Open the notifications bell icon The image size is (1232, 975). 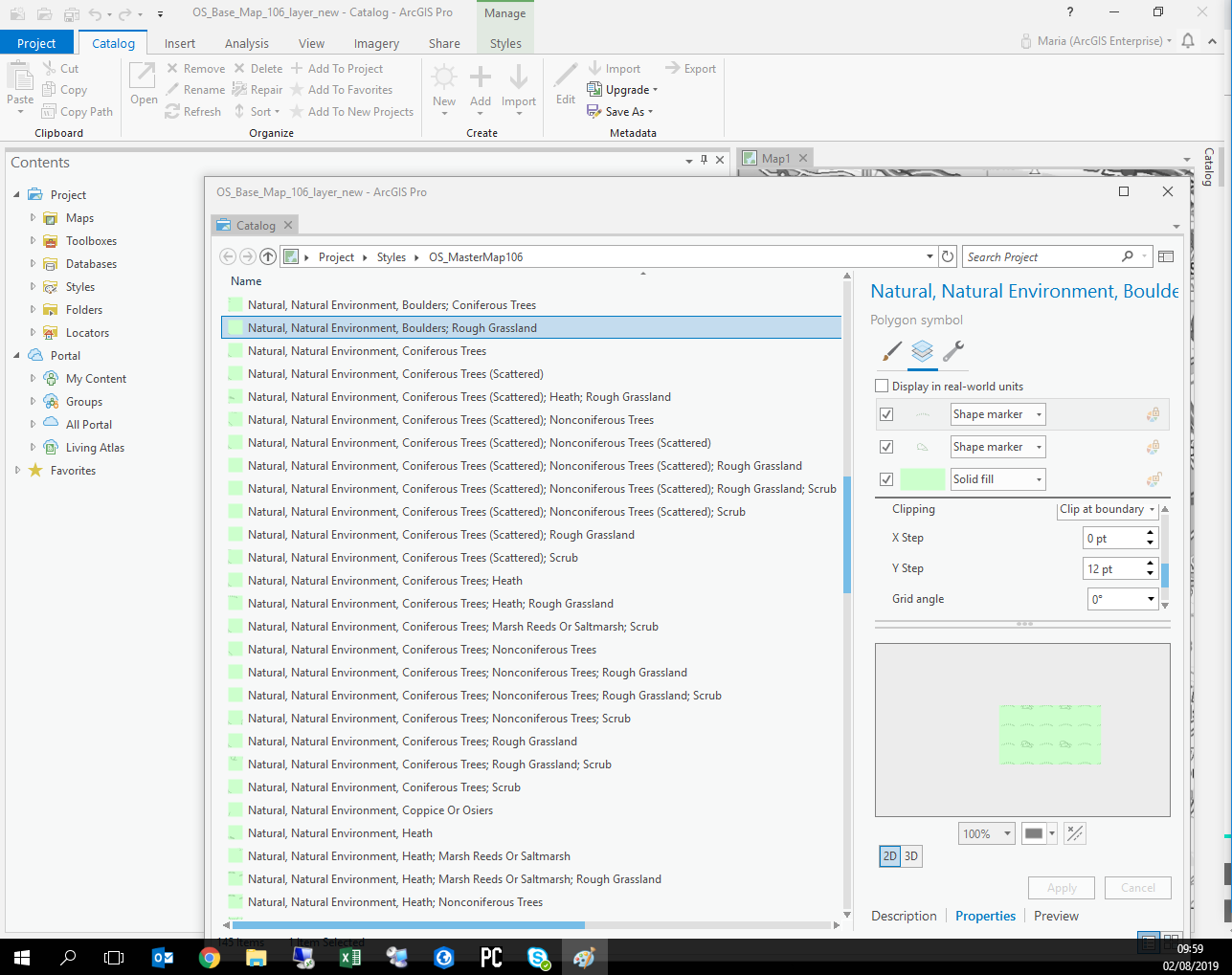(x=1188, y=41)
